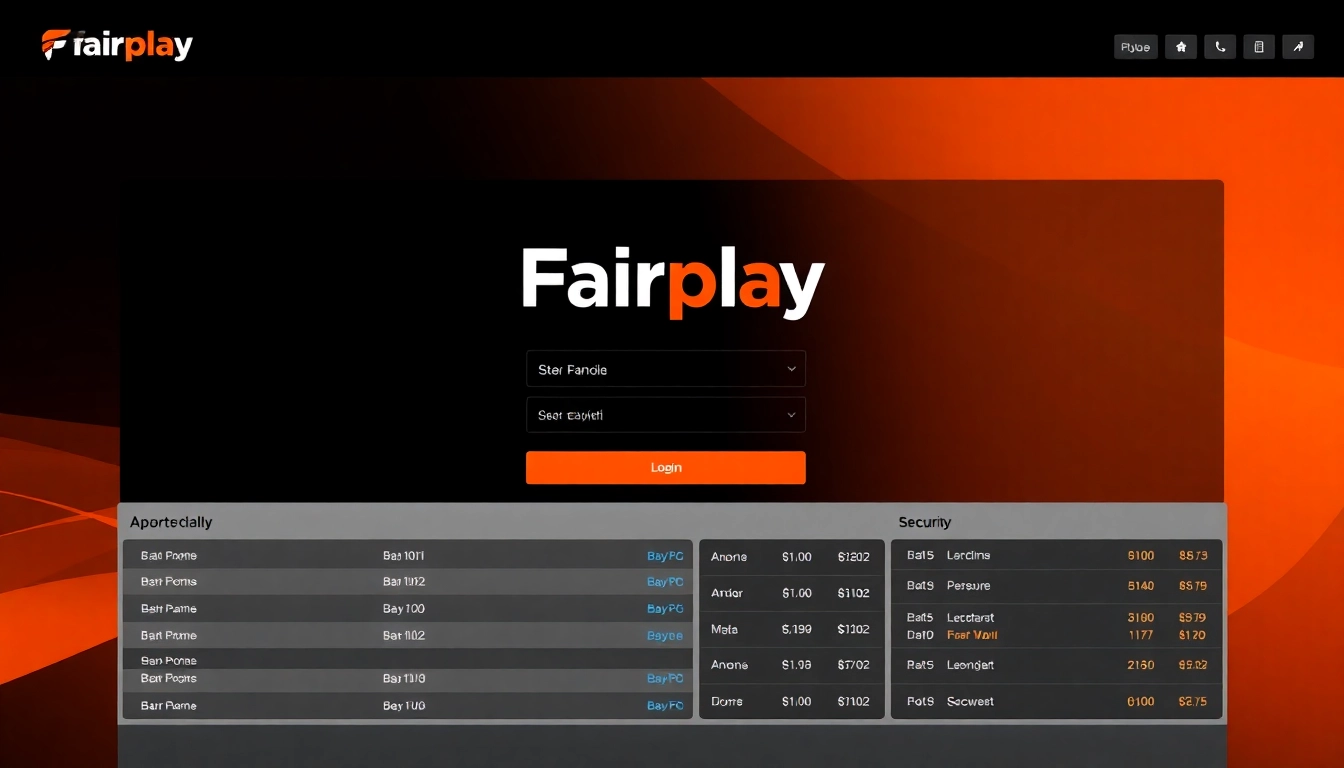Open the blue link in the "Bas 1011" row
The height and width of the screenshot is (768, 1344).
[x=665, y=556]
